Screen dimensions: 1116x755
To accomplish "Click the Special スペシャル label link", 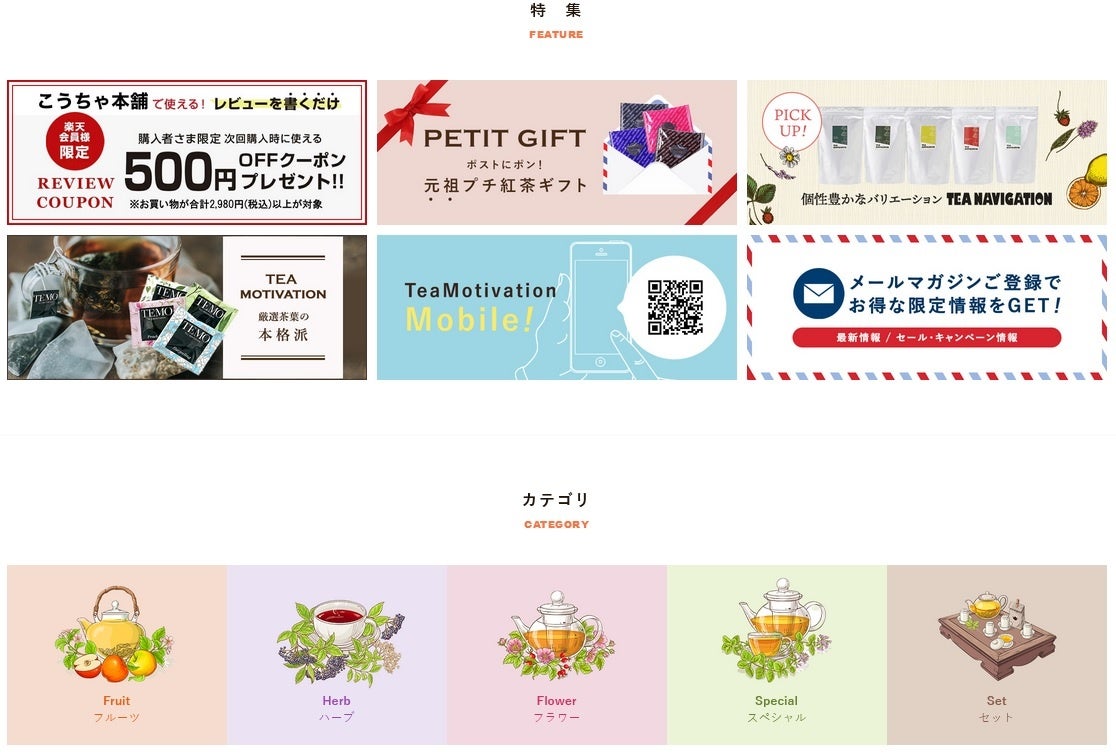I will 777,709.
